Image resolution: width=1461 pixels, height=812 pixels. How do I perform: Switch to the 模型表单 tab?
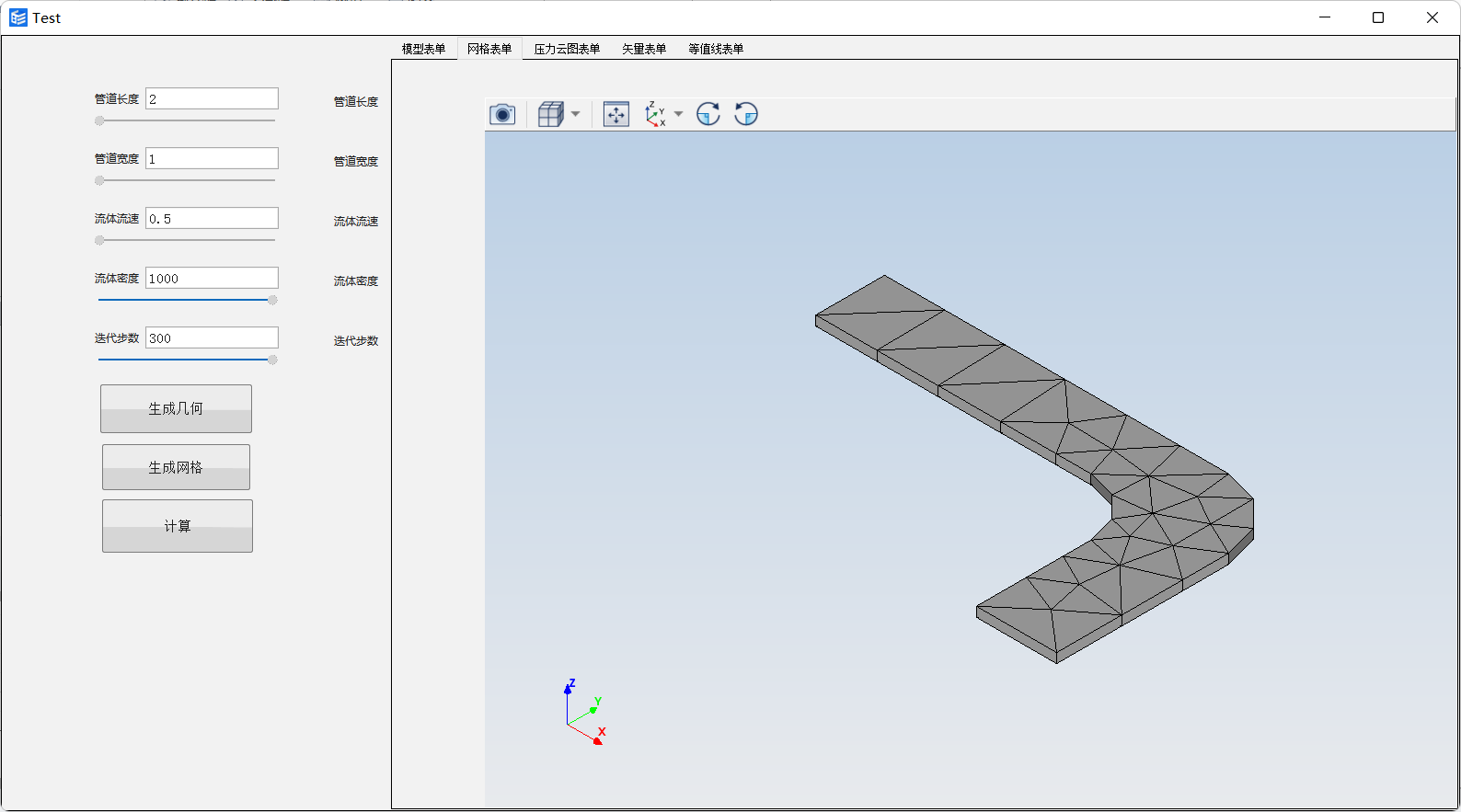423,49
